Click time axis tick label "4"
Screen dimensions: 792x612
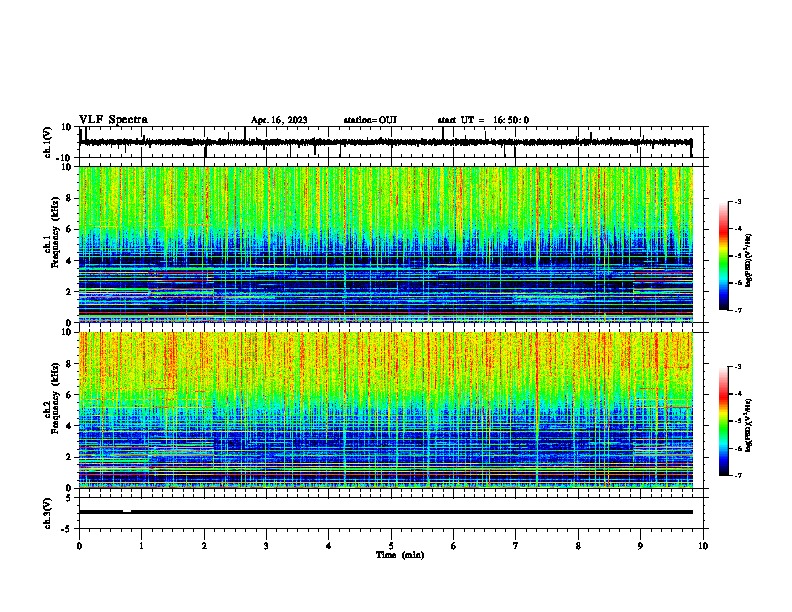[329, 546]
